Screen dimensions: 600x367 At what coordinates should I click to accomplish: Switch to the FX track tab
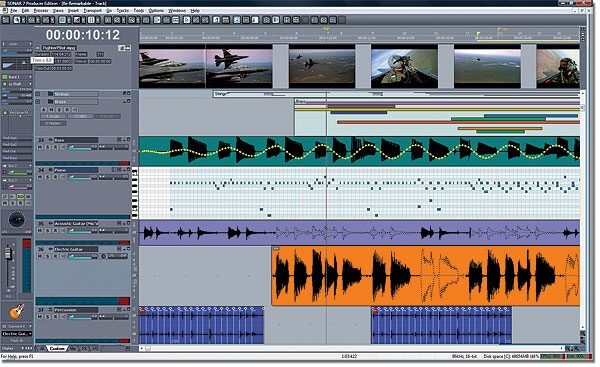coord(85,349)
